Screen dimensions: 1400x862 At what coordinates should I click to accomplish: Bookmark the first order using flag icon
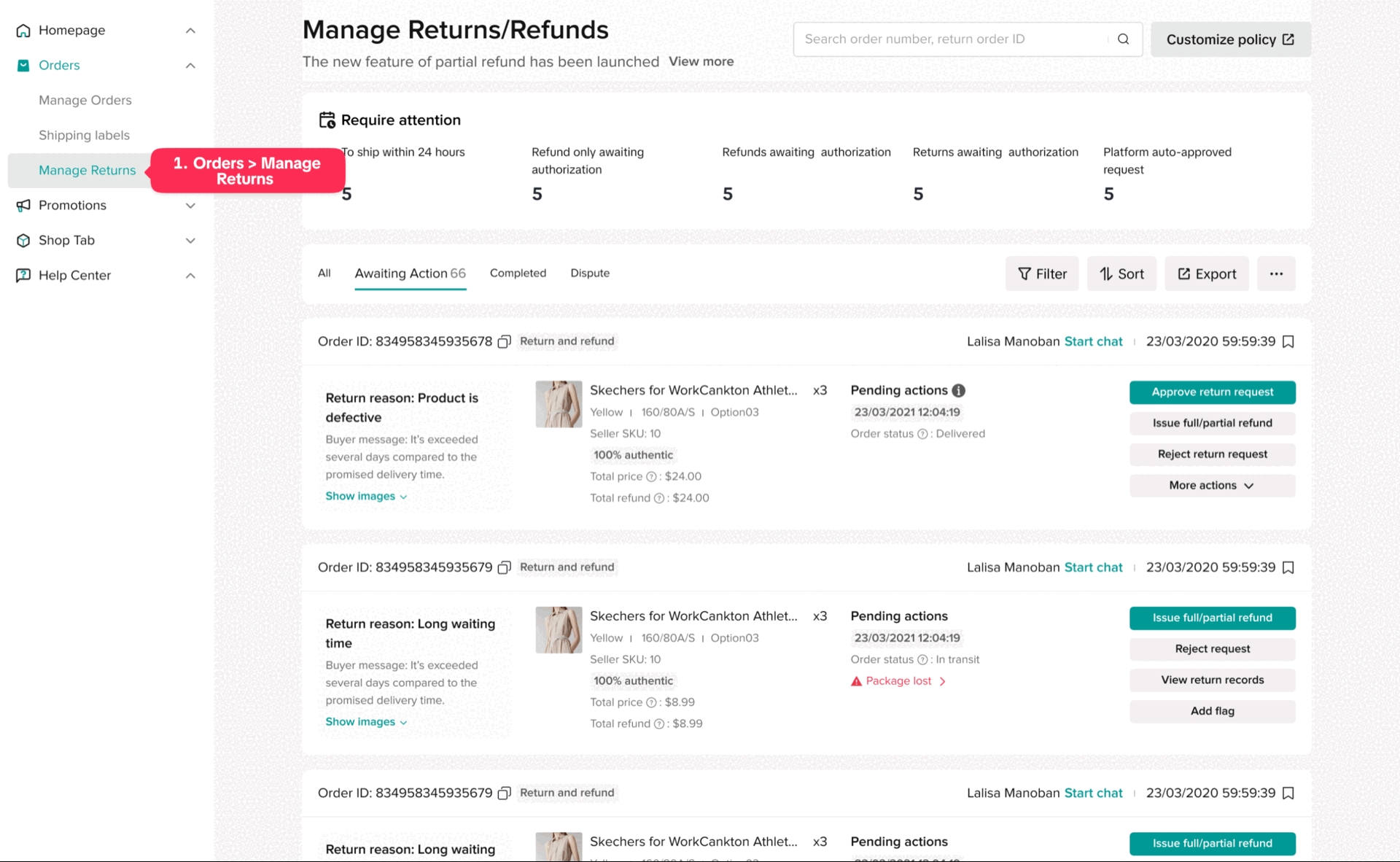coord(1288,342)
